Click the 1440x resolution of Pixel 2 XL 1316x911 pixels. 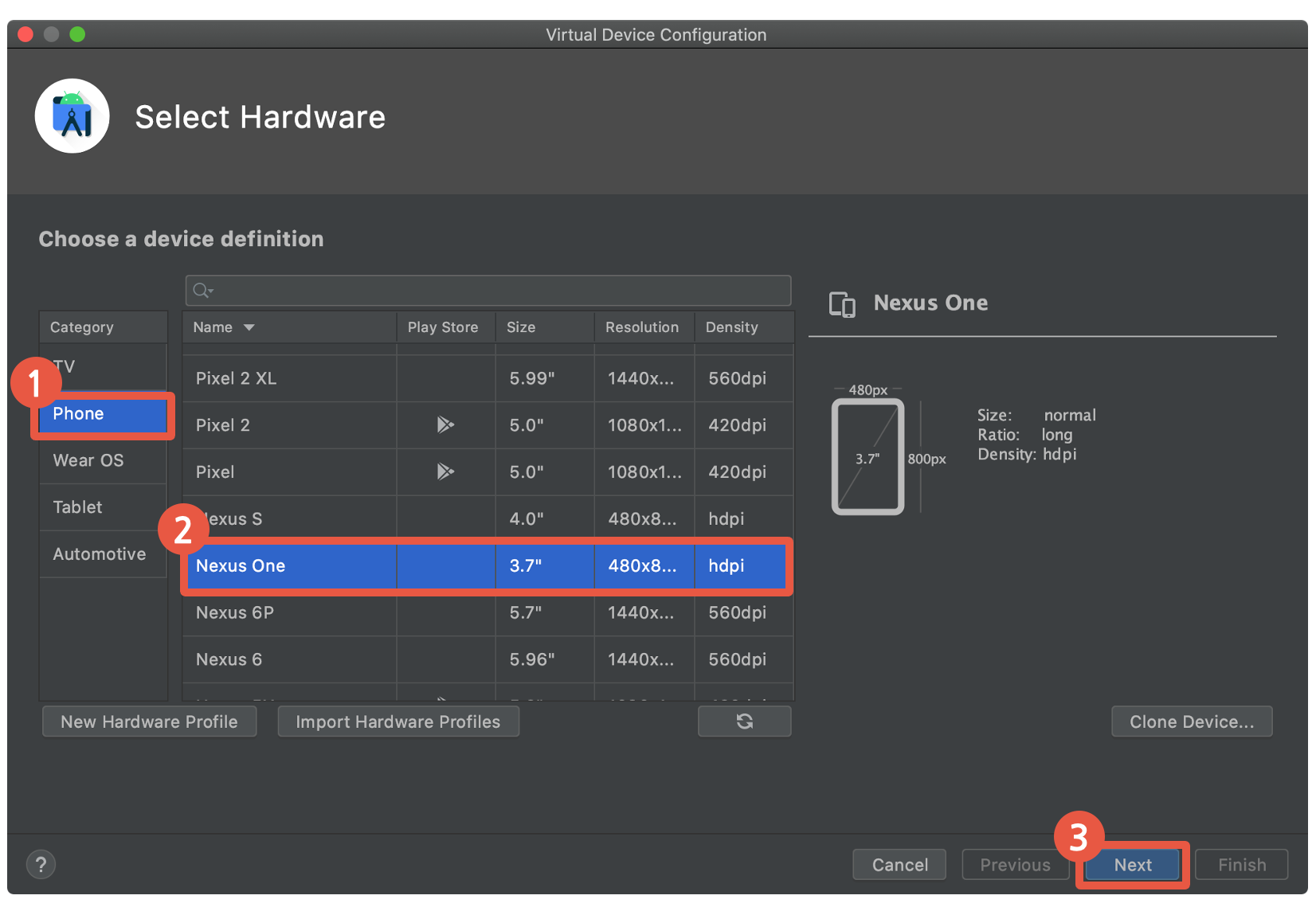(x=641, y=378)
